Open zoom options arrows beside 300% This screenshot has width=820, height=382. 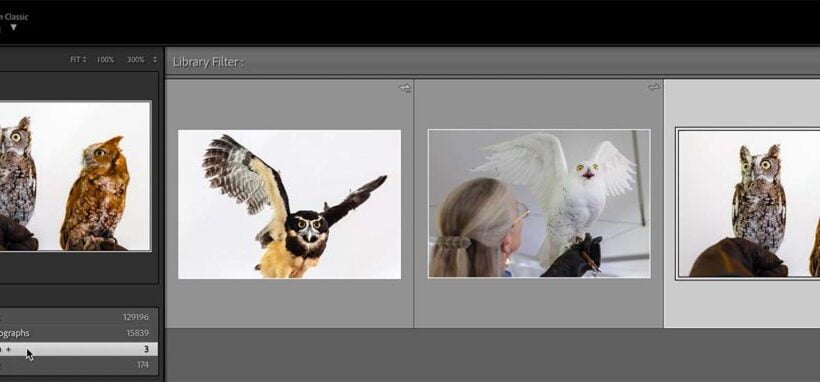154,60
